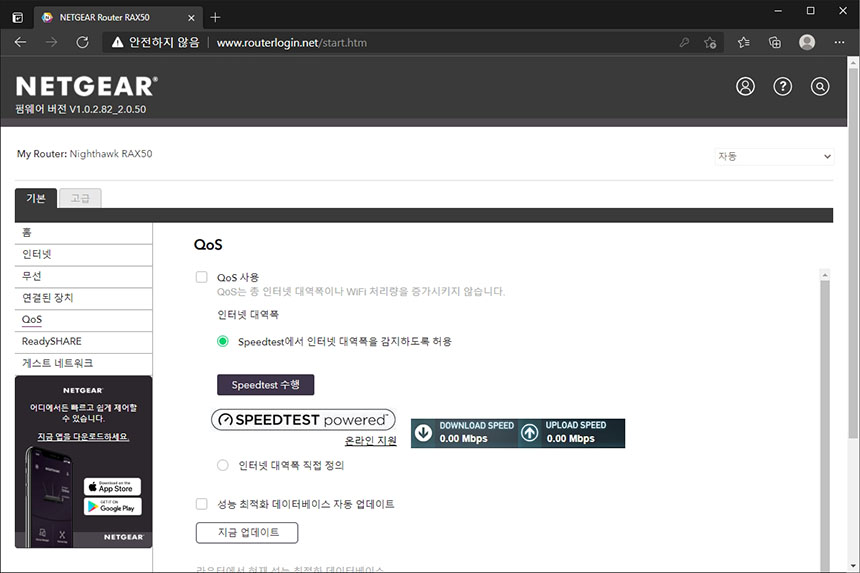Open the saved password key icon
The image size is (860, 573).
coord(684,42)
